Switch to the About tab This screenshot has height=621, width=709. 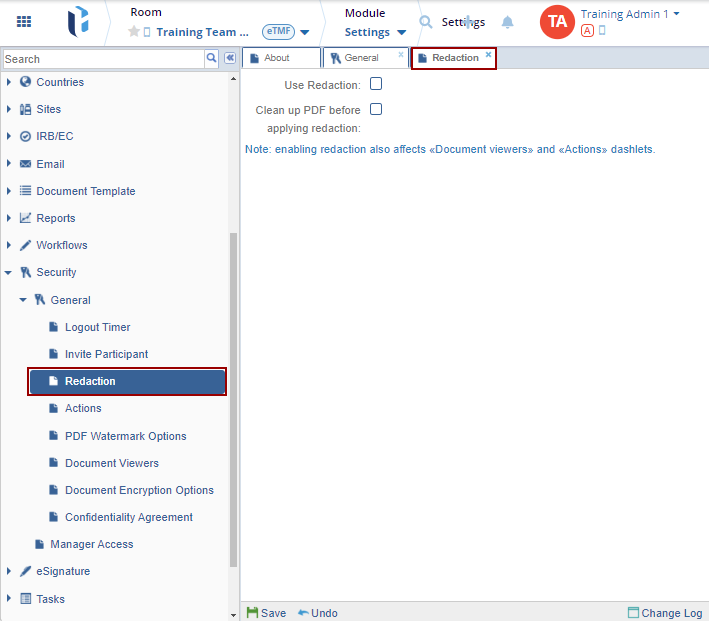(278, 58)
